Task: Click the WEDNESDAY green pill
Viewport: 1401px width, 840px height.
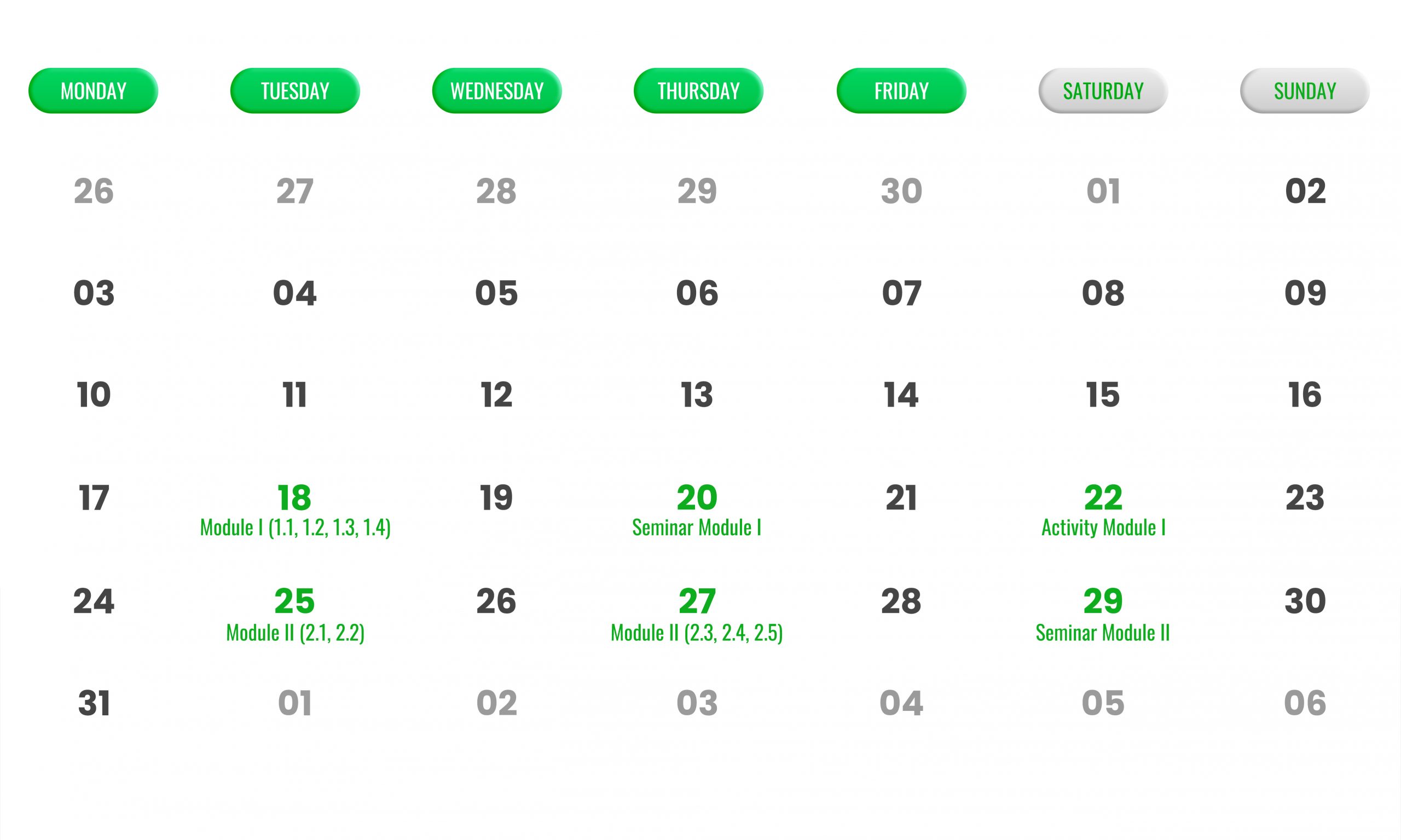Action: coord(497,90)
